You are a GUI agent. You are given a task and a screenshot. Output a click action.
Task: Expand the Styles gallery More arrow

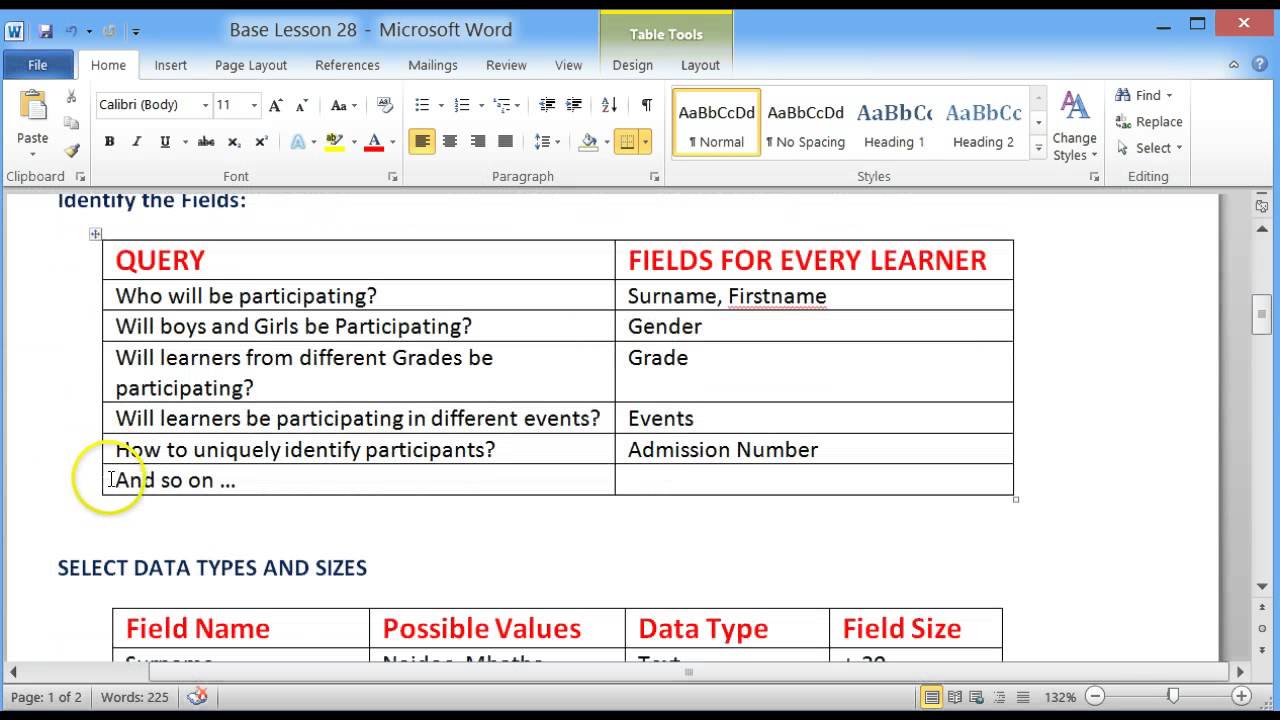[1038, 150]
